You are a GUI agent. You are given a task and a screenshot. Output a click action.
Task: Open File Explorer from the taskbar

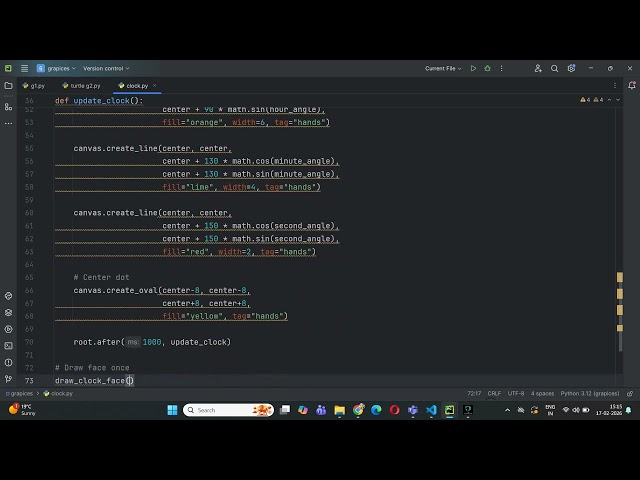[339, 410]
